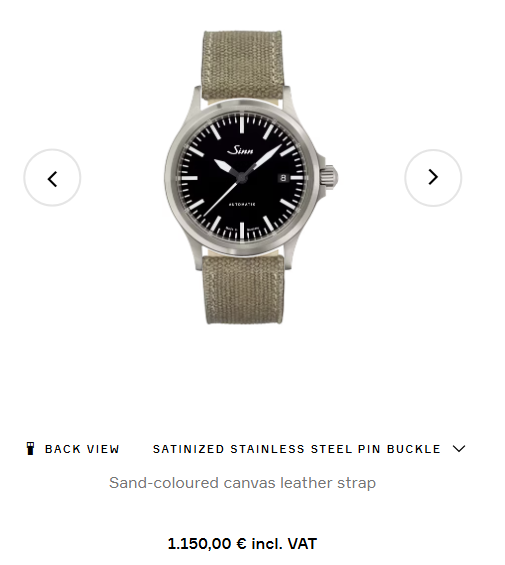Go to the previous watch image
The height and width of the screenshot is (565, 505).
click(x=52, y=178)
